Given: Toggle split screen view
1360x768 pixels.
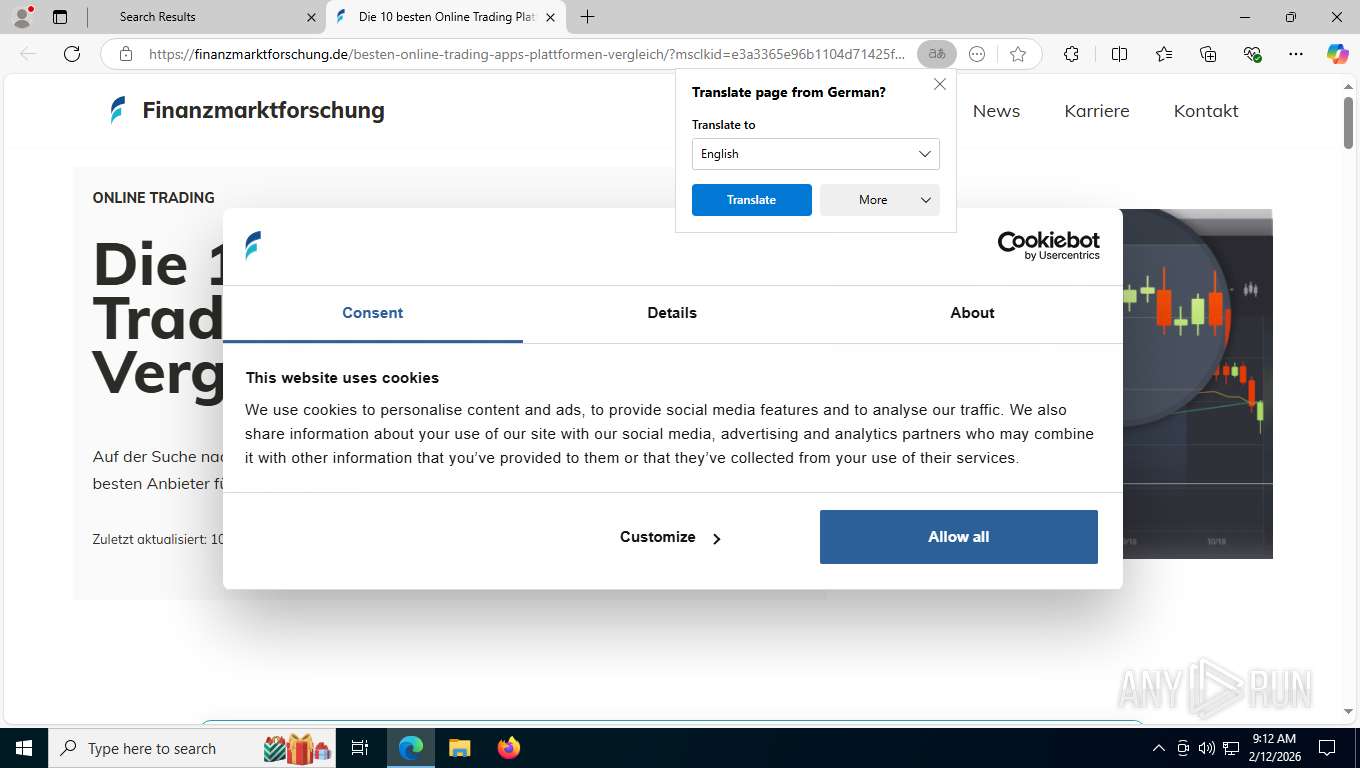Looking at the screenshot, I should [x=1120, y=54].
